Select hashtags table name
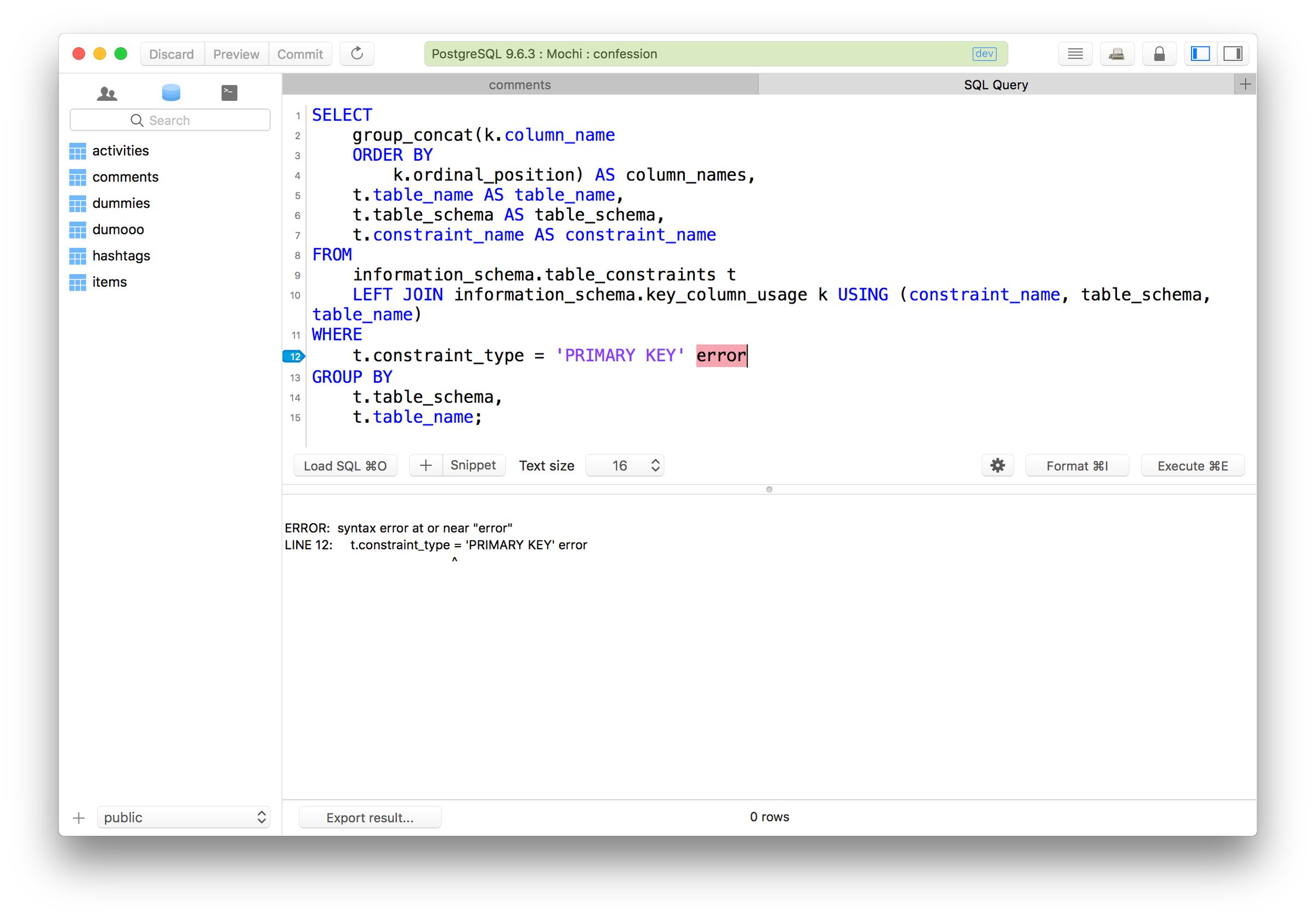The image size is (1316, 920). (x=121, y=256)
